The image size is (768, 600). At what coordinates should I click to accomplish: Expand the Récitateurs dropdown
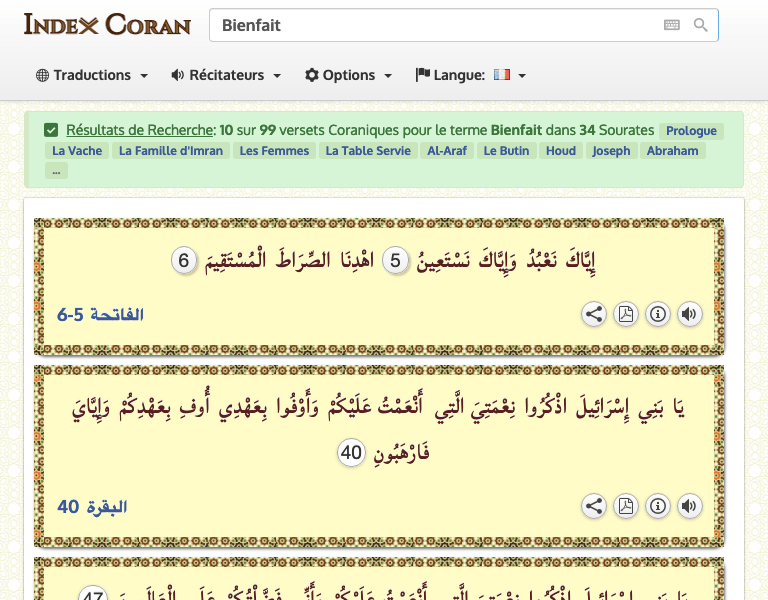[226, 75]
